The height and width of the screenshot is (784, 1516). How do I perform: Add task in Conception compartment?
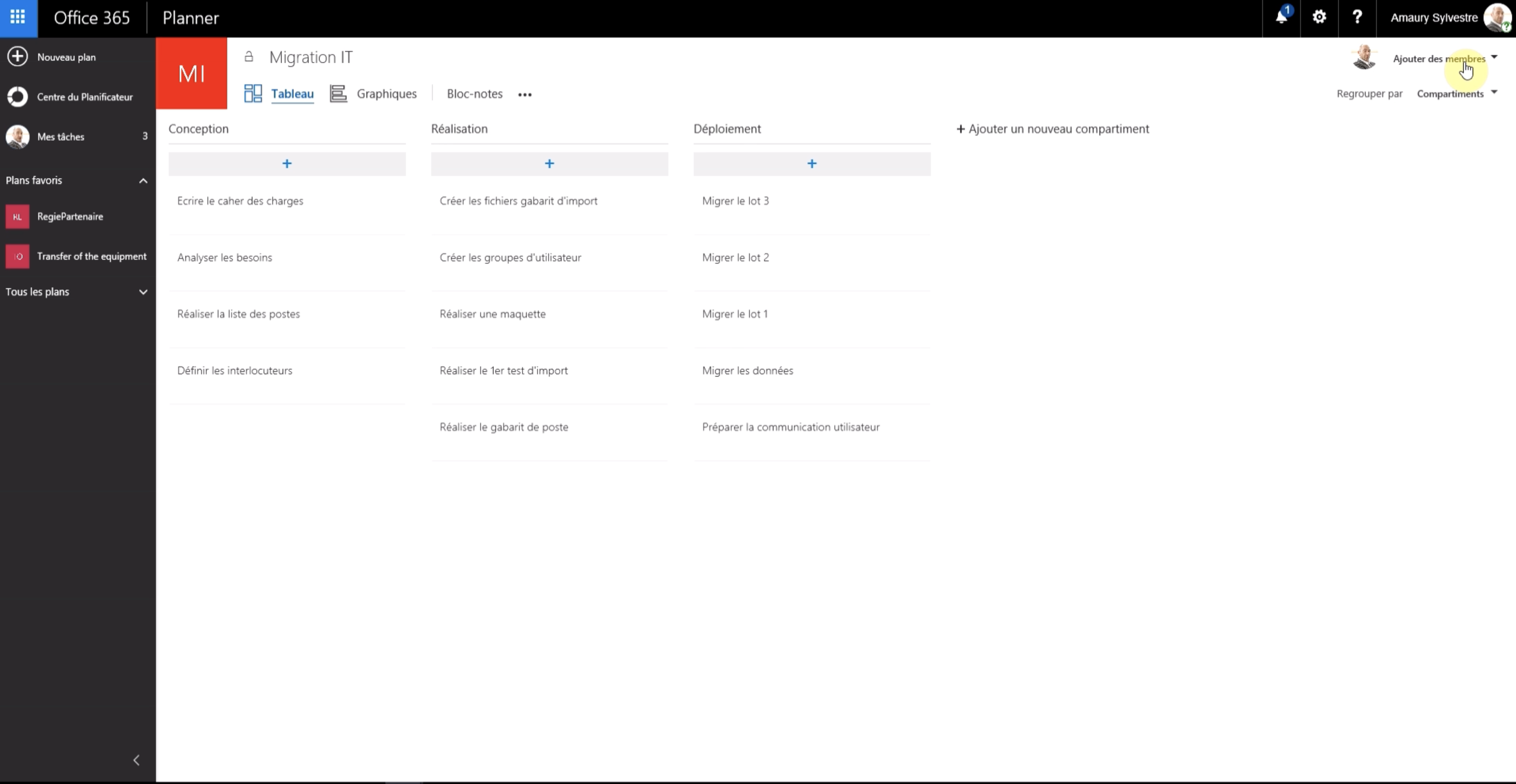(x=287, y=163)
